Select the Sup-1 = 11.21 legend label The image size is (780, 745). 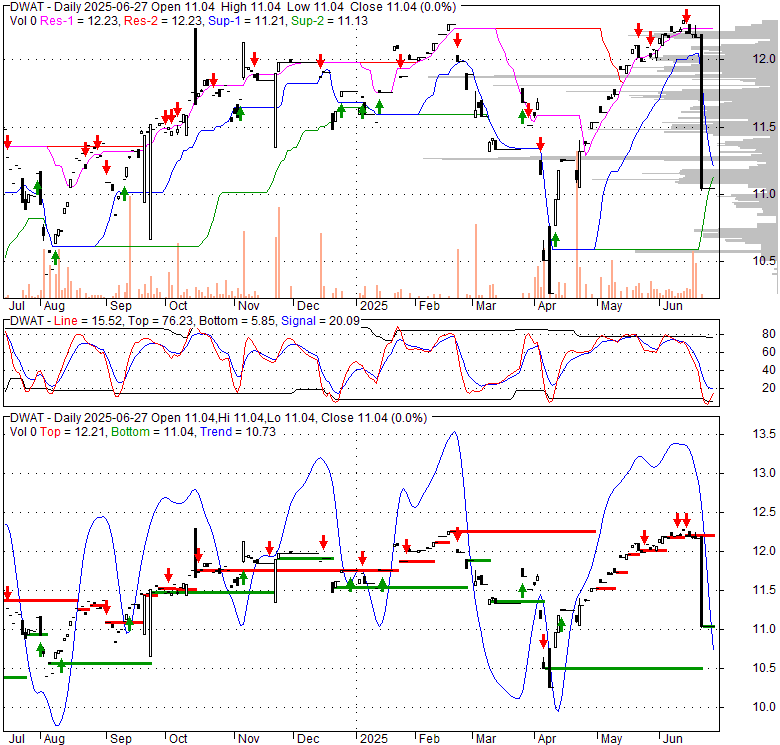247,21
